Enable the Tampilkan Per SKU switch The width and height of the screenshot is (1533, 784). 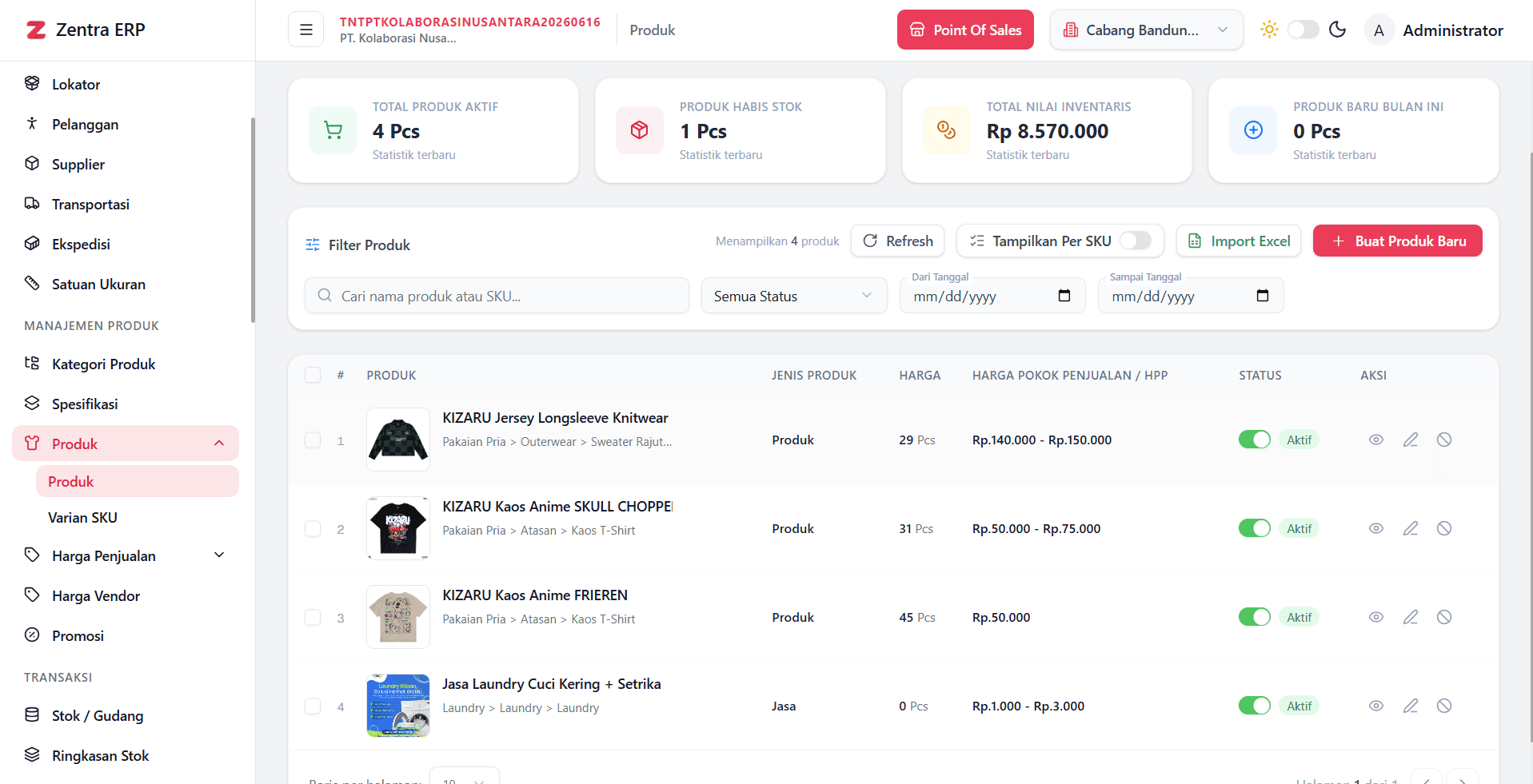(1136, 241)
